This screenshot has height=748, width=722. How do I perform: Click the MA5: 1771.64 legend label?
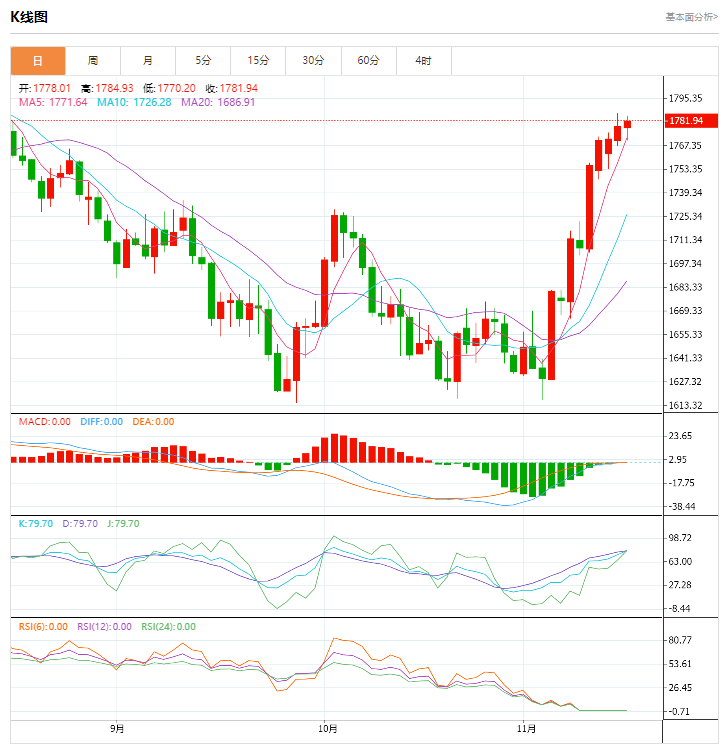point(53,103)
